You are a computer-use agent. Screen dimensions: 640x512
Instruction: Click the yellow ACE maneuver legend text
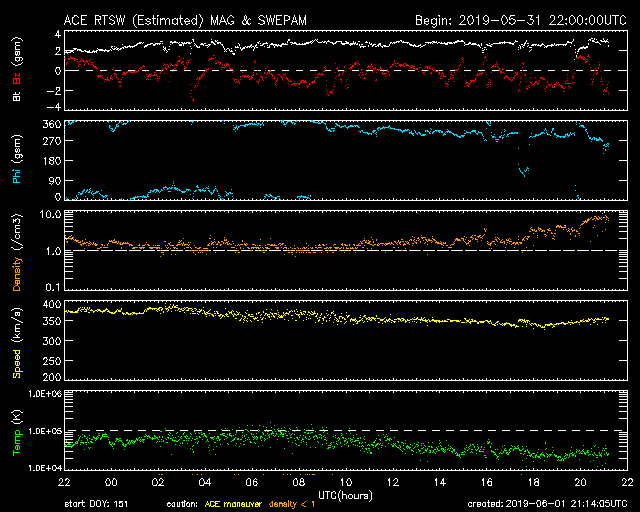tap(233, 504)
